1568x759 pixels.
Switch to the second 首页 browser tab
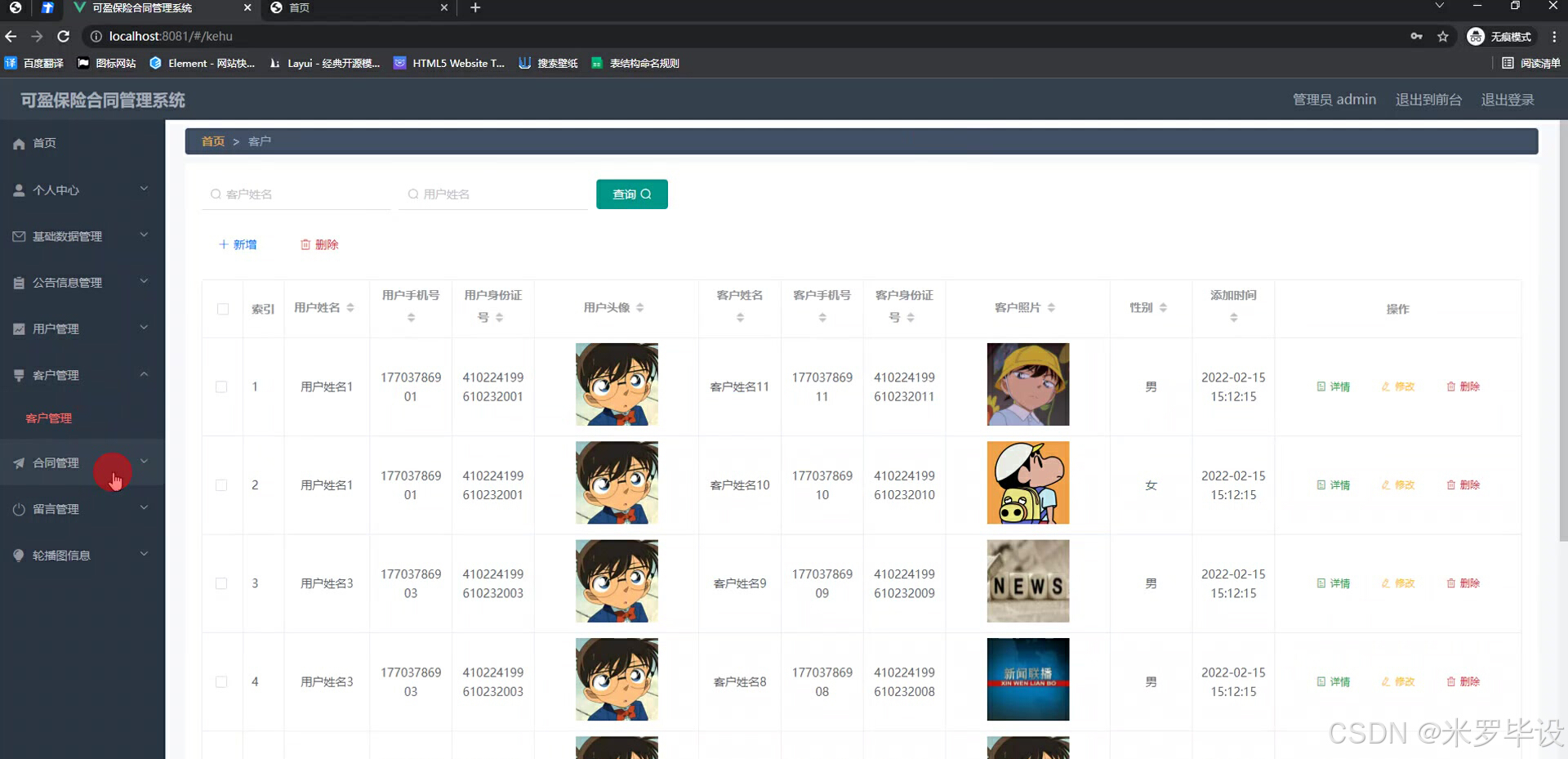pos(359,8)
